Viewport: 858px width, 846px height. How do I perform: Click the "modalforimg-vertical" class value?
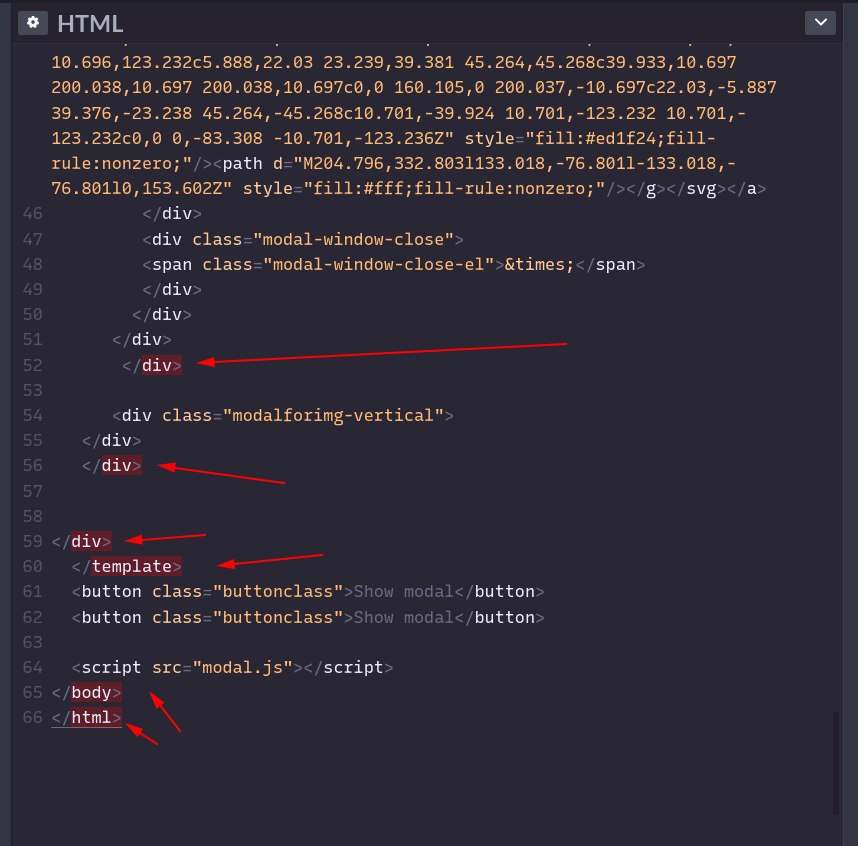[x=333, y=415]
